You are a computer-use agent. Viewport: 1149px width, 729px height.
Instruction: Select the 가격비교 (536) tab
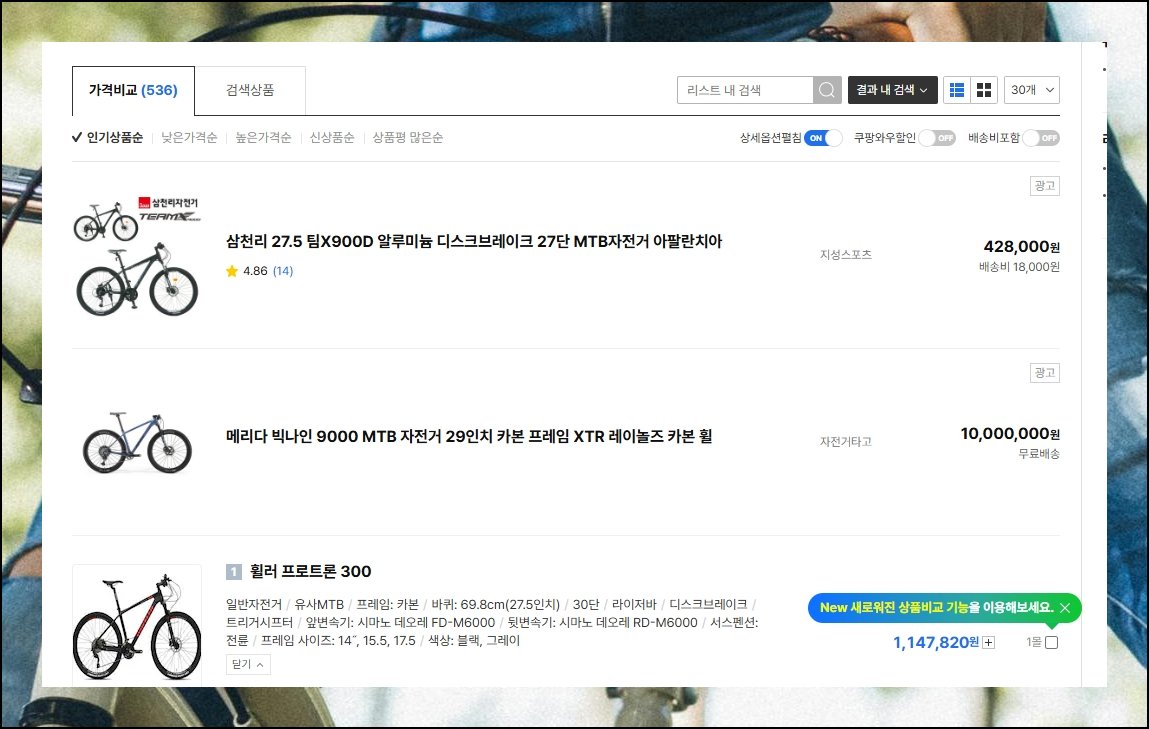pos(133,90)
